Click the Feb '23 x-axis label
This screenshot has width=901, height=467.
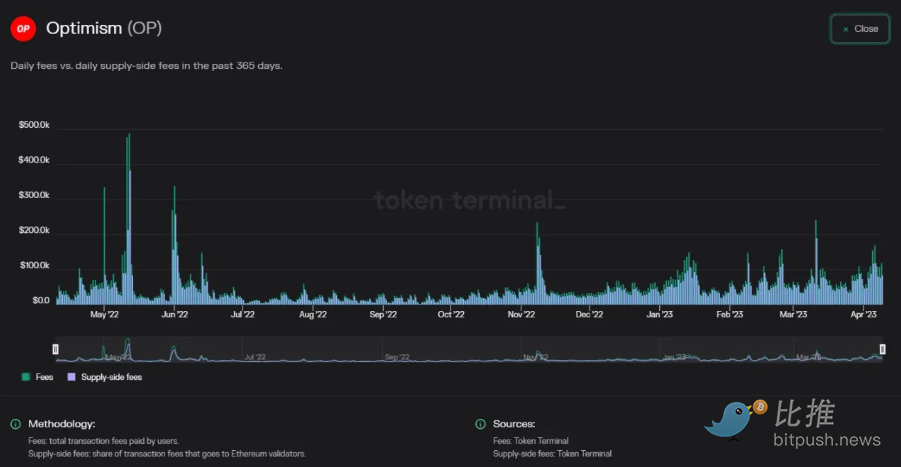[730, 314]
